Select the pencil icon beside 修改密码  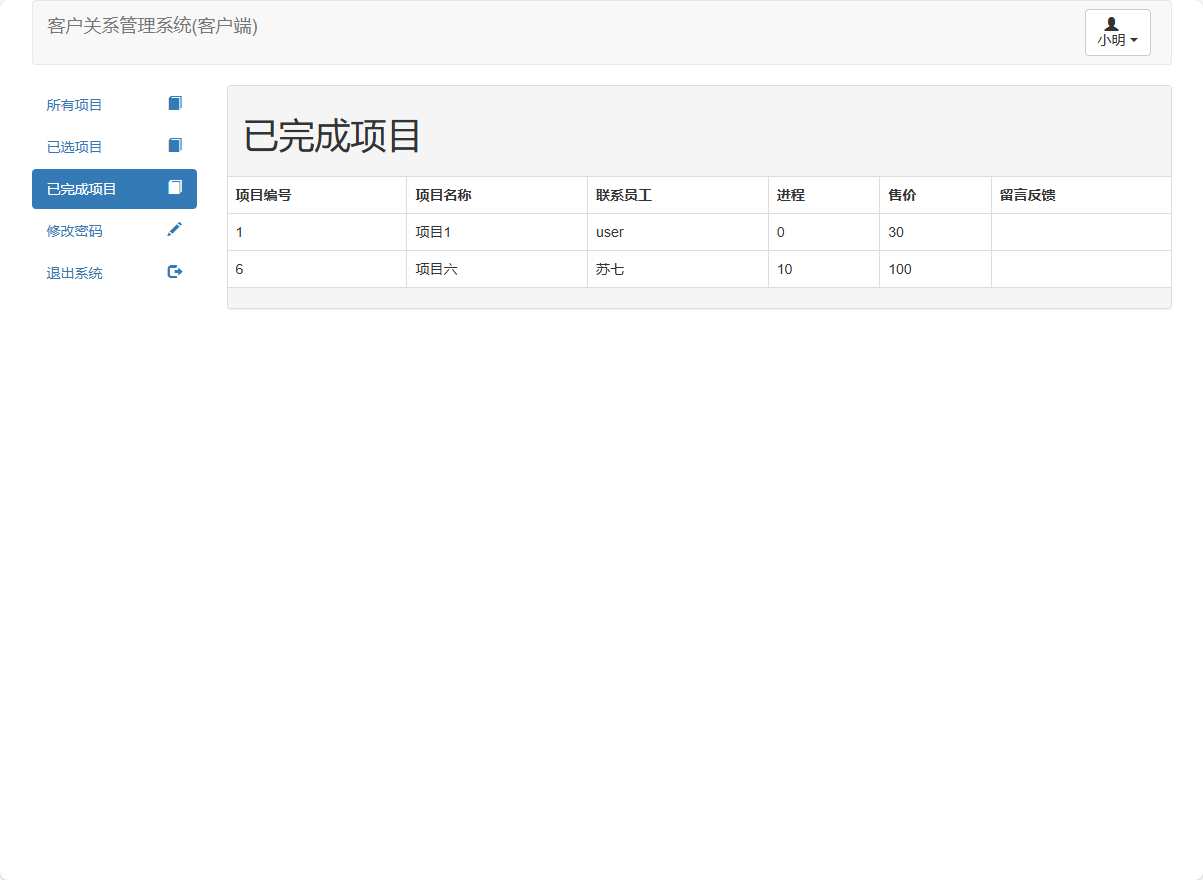pyautogui.click(x=175, y=229)
